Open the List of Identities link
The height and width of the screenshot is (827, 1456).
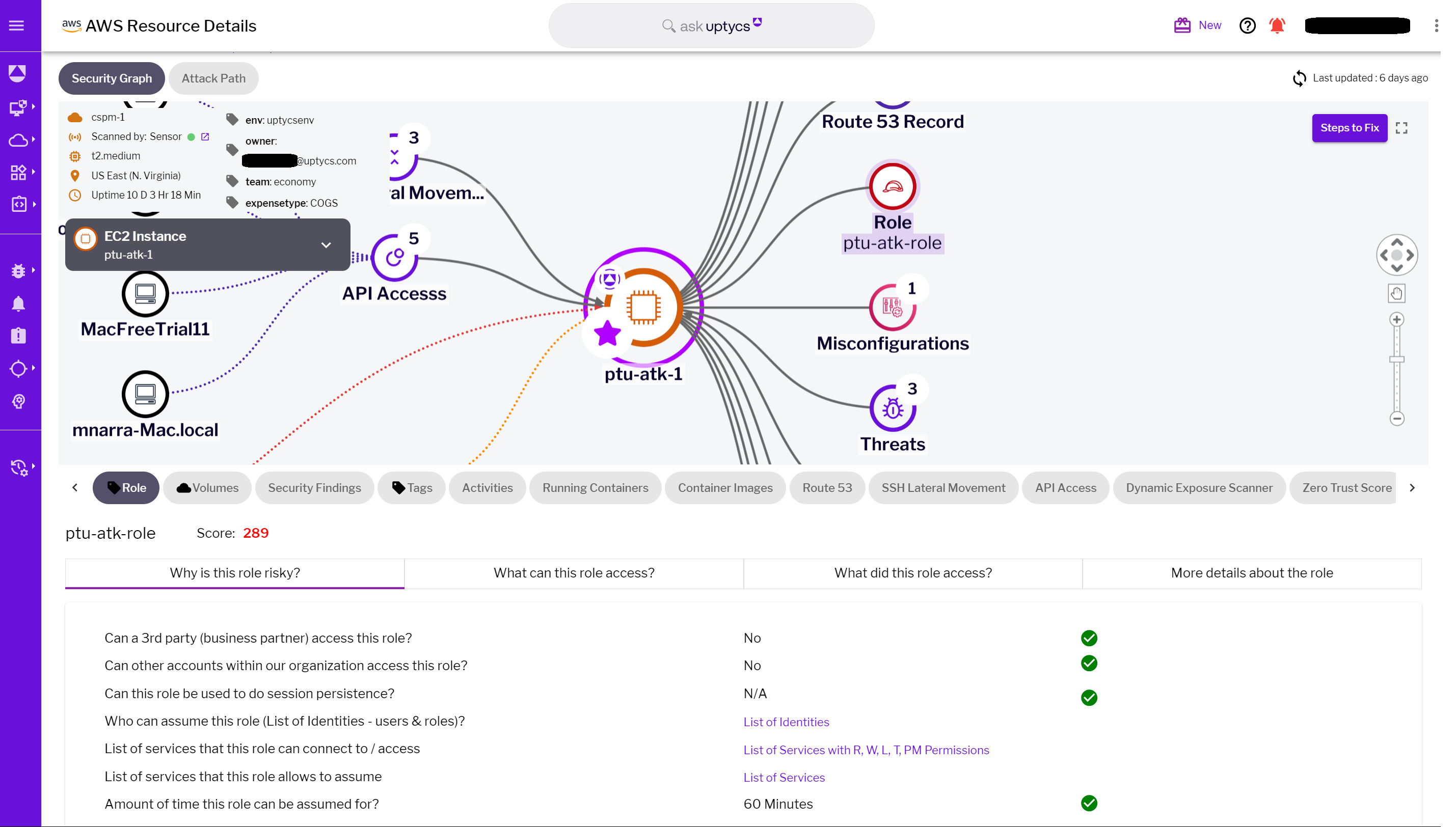(786, 722)
